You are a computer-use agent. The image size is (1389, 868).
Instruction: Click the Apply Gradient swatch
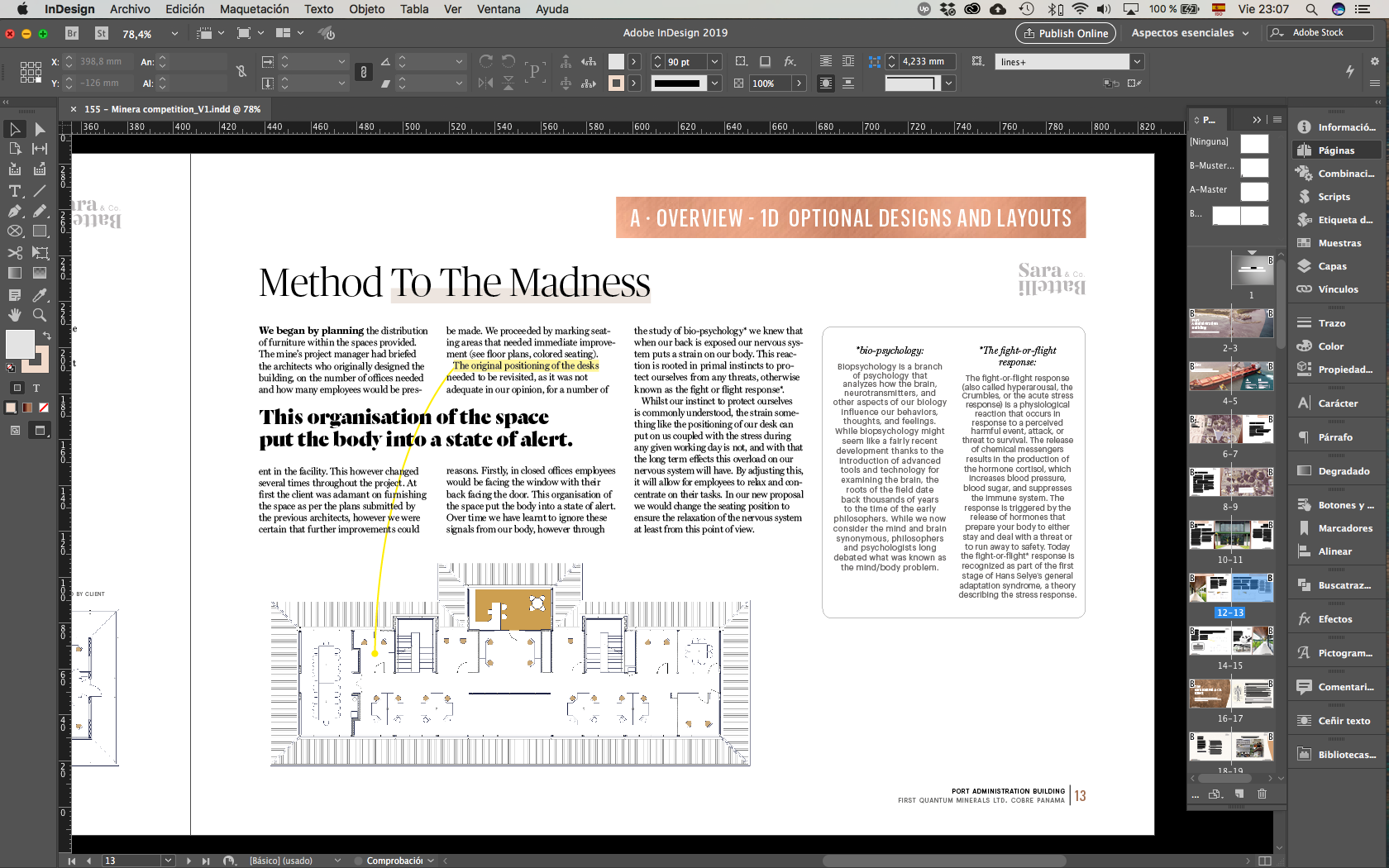click(x=27, y=408)
